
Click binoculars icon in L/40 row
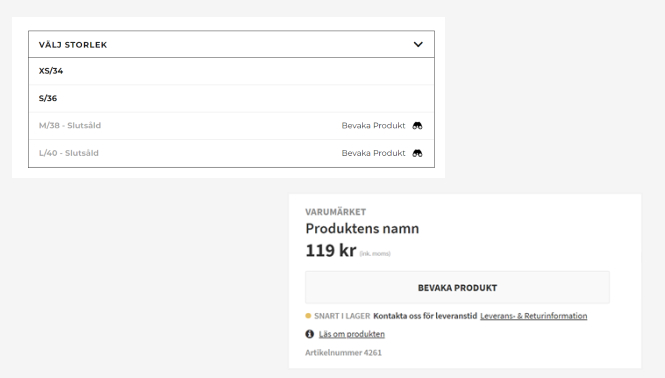pyautogui.click(x=417, y=153)
